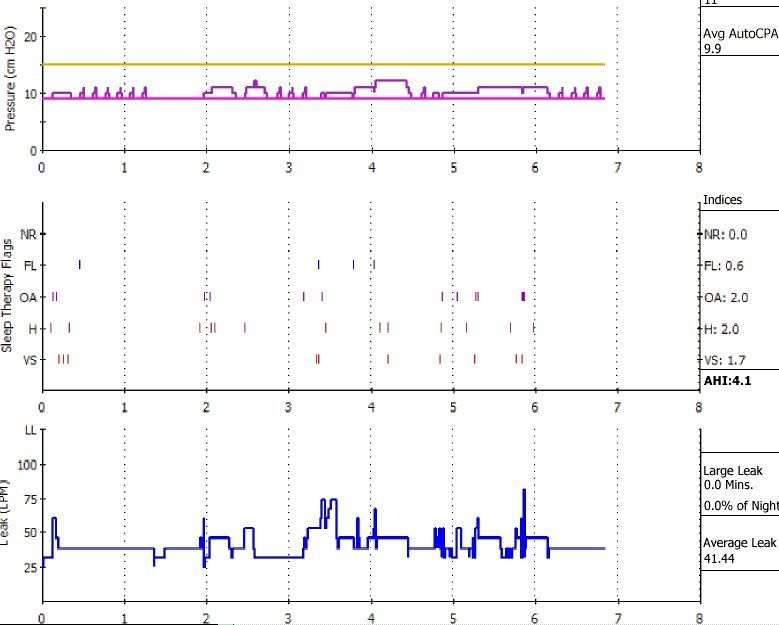Image resolution: width=779 pixels, height=625 pixels.
Task: Click the 20 tick on pressure axis
Action: [x=29, y=36]
